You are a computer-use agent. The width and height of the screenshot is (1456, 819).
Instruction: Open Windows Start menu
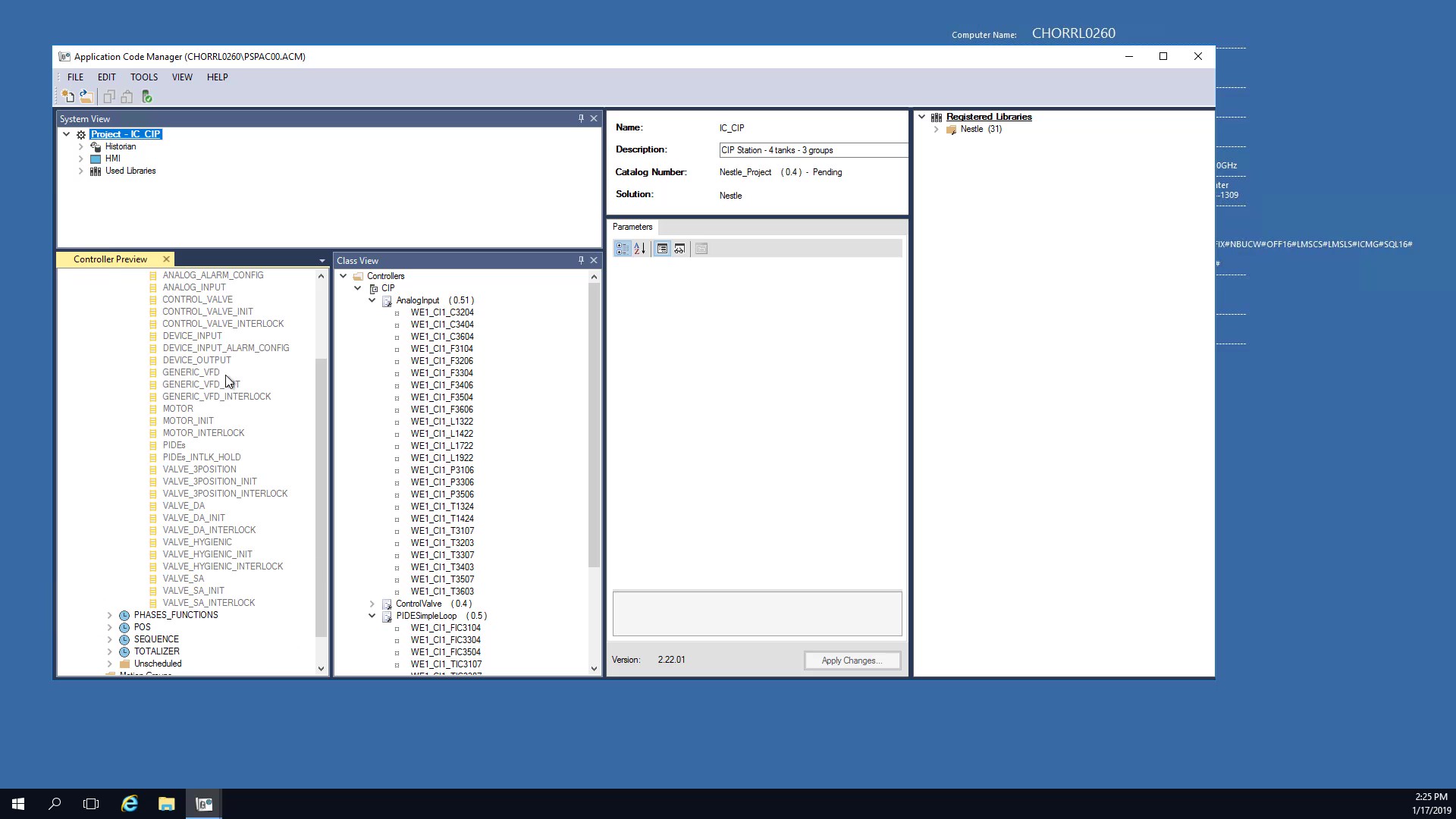[18, 804]
